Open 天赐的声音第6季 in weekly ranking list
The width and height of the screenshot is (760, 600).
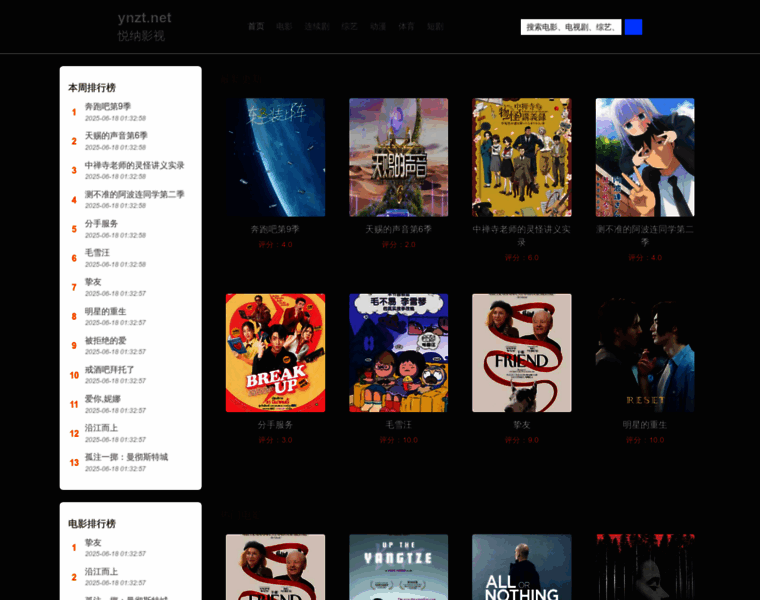coord(116,136)
